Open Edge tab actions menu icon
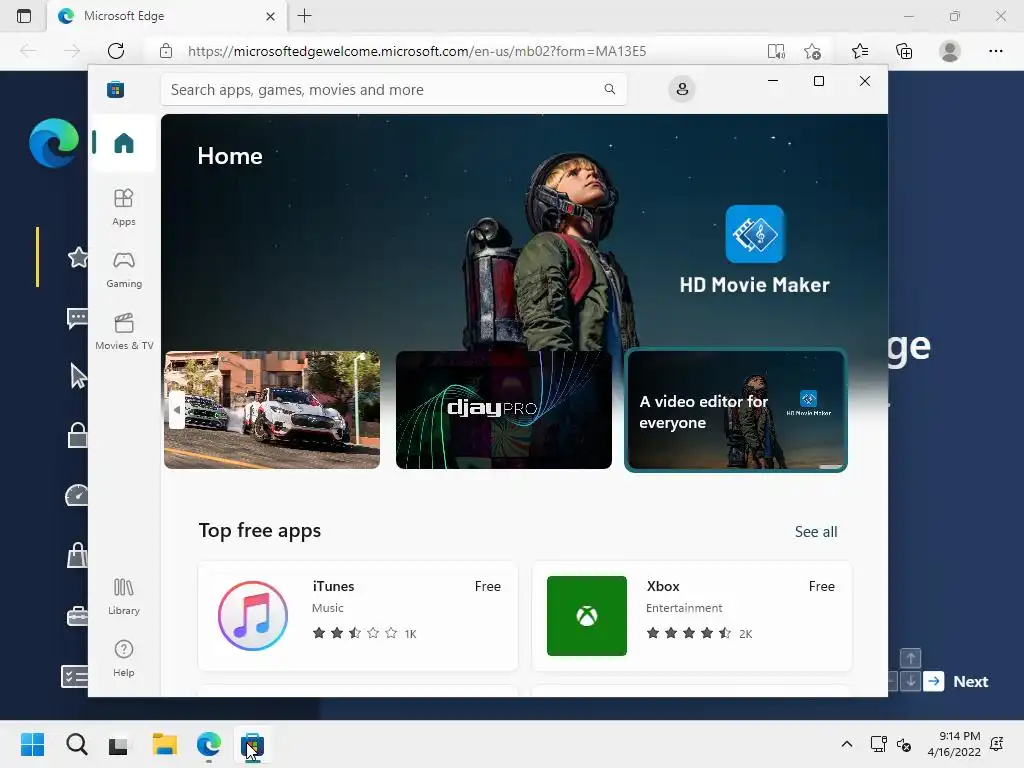The width and height of the screenshot is (1024, 768). pos(24,16)
